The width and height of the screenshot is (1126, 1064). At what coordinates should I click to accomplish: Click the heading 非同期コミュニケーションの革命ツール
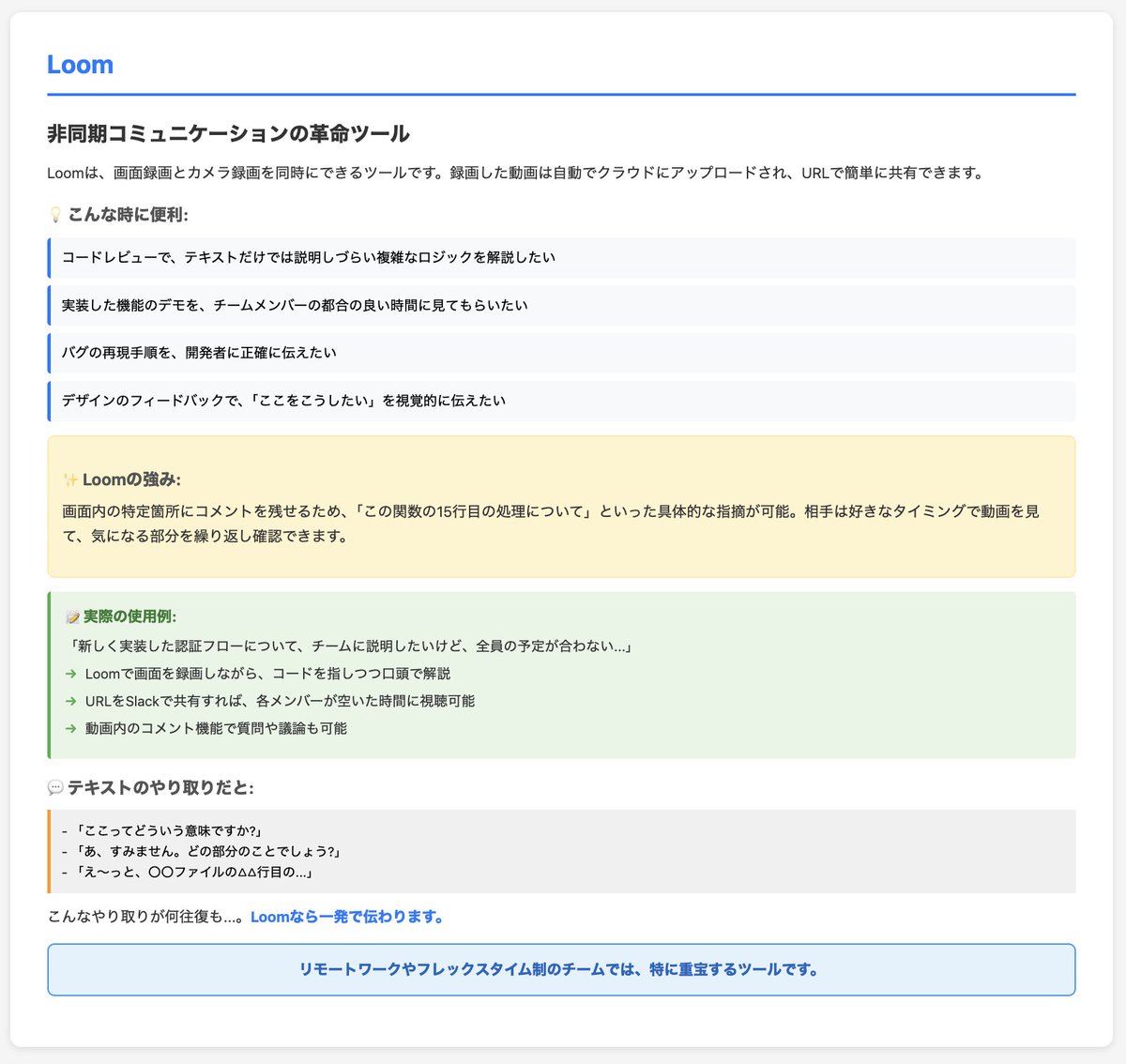(228, 133)
